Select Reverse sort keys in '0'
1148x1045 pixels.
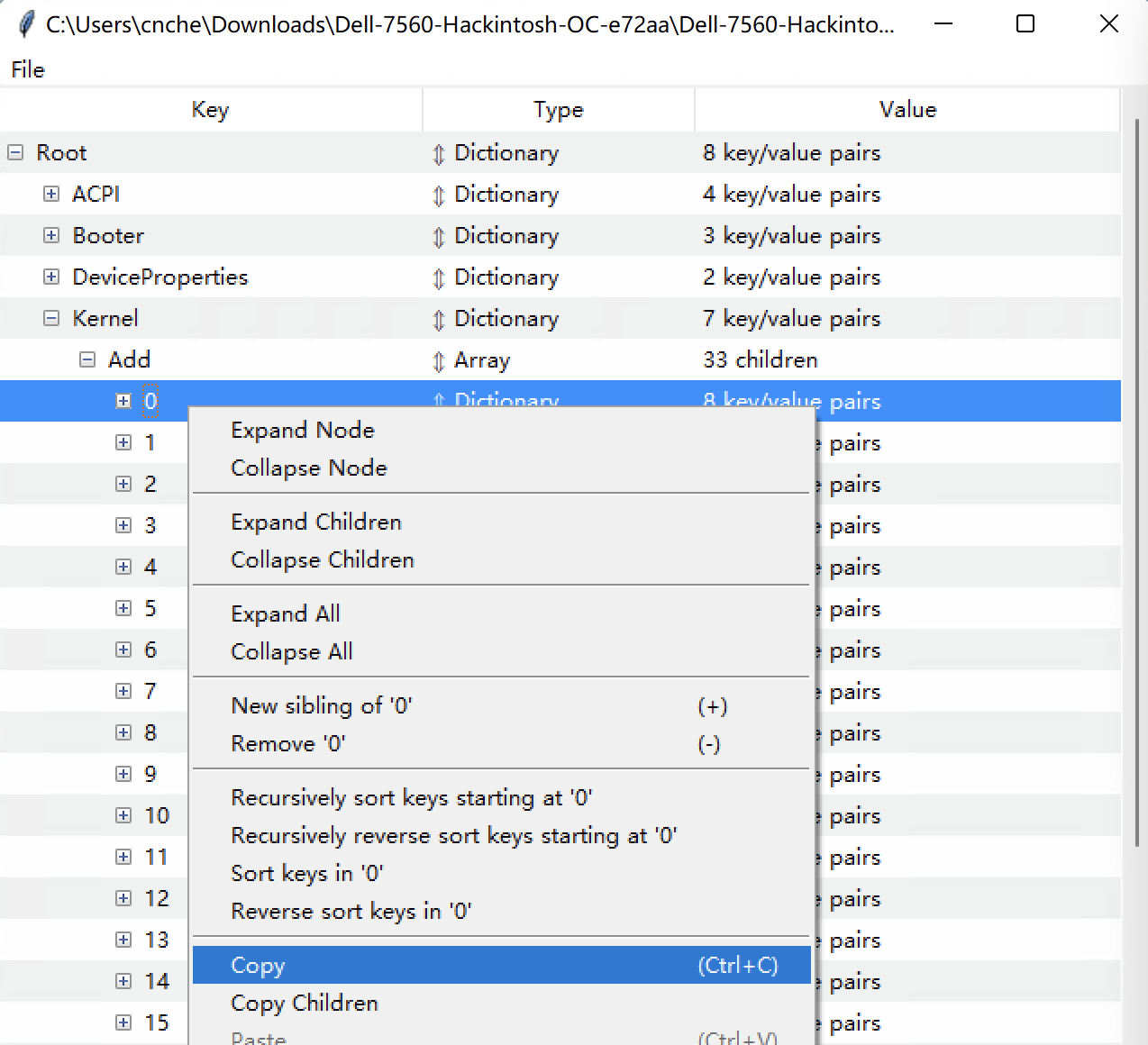tap(501, 911)
